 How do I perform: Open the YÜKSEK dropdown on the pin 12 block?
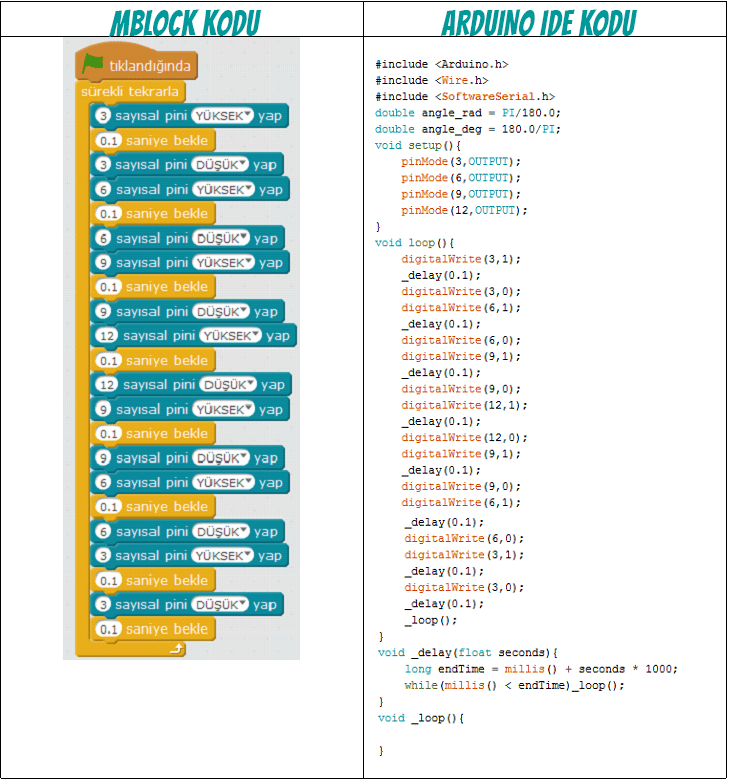(230, 336)
